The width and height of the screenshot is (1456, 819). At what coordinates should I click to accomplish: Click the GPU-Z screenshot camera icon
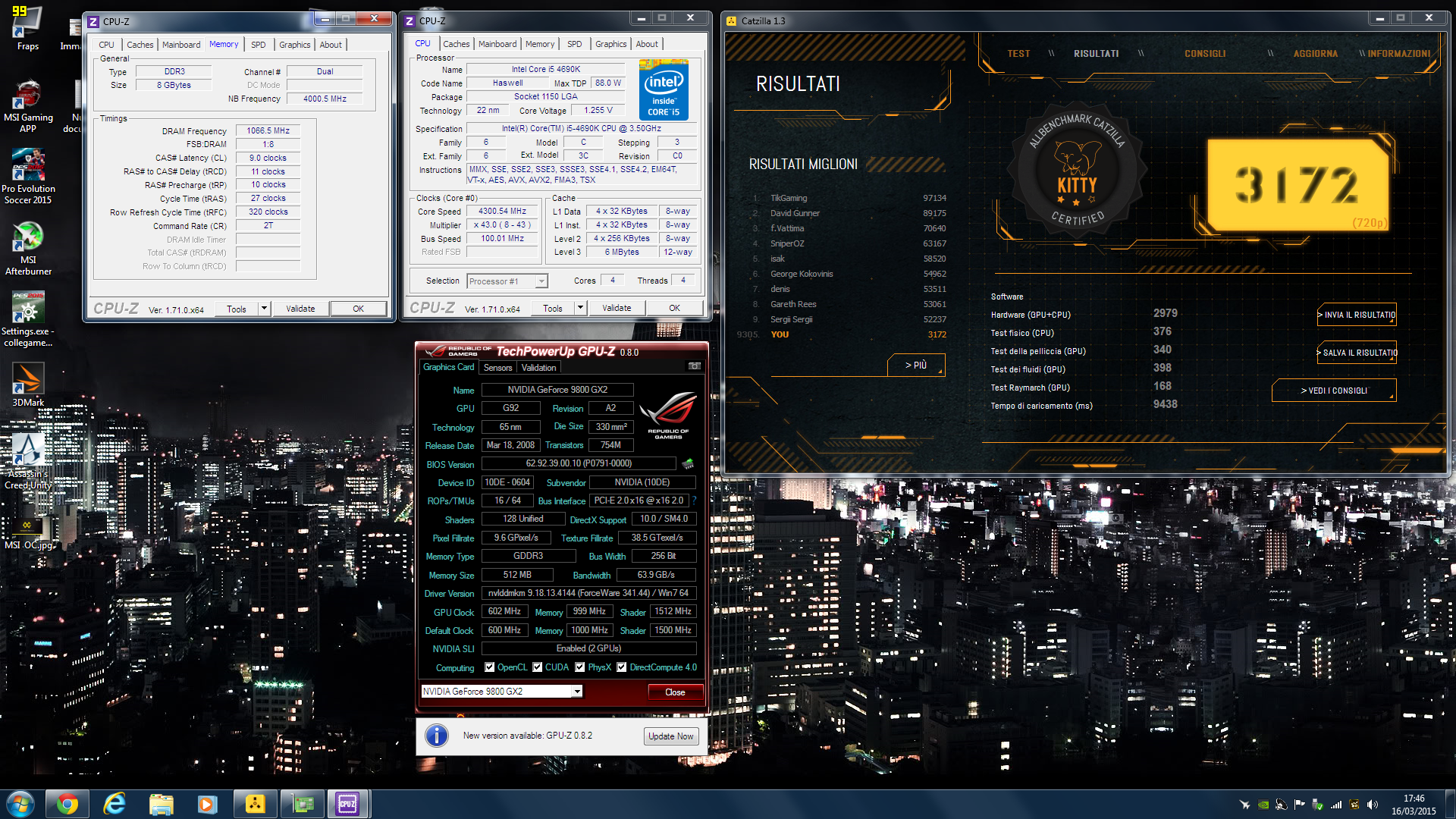[694, 366]
